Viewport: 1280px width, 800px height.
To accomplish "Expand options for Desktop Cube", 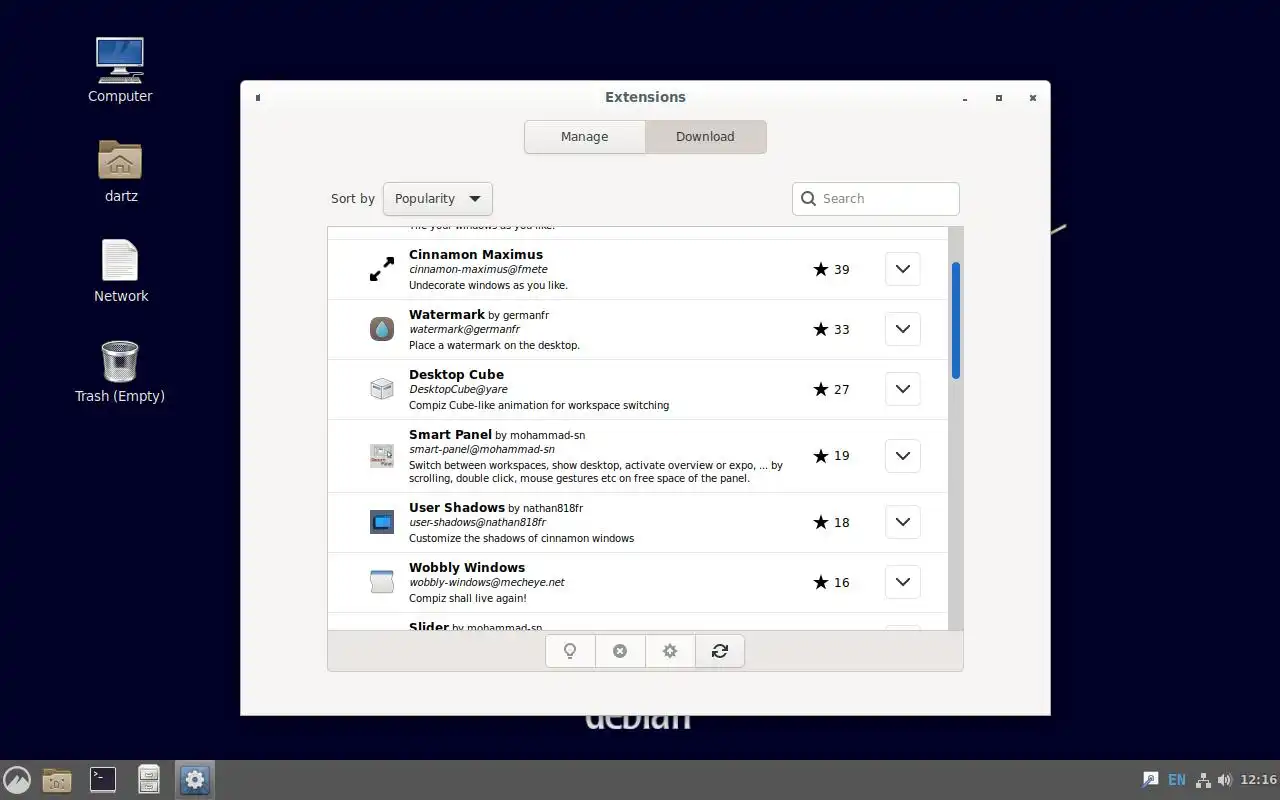I will (x=903, y=389).
